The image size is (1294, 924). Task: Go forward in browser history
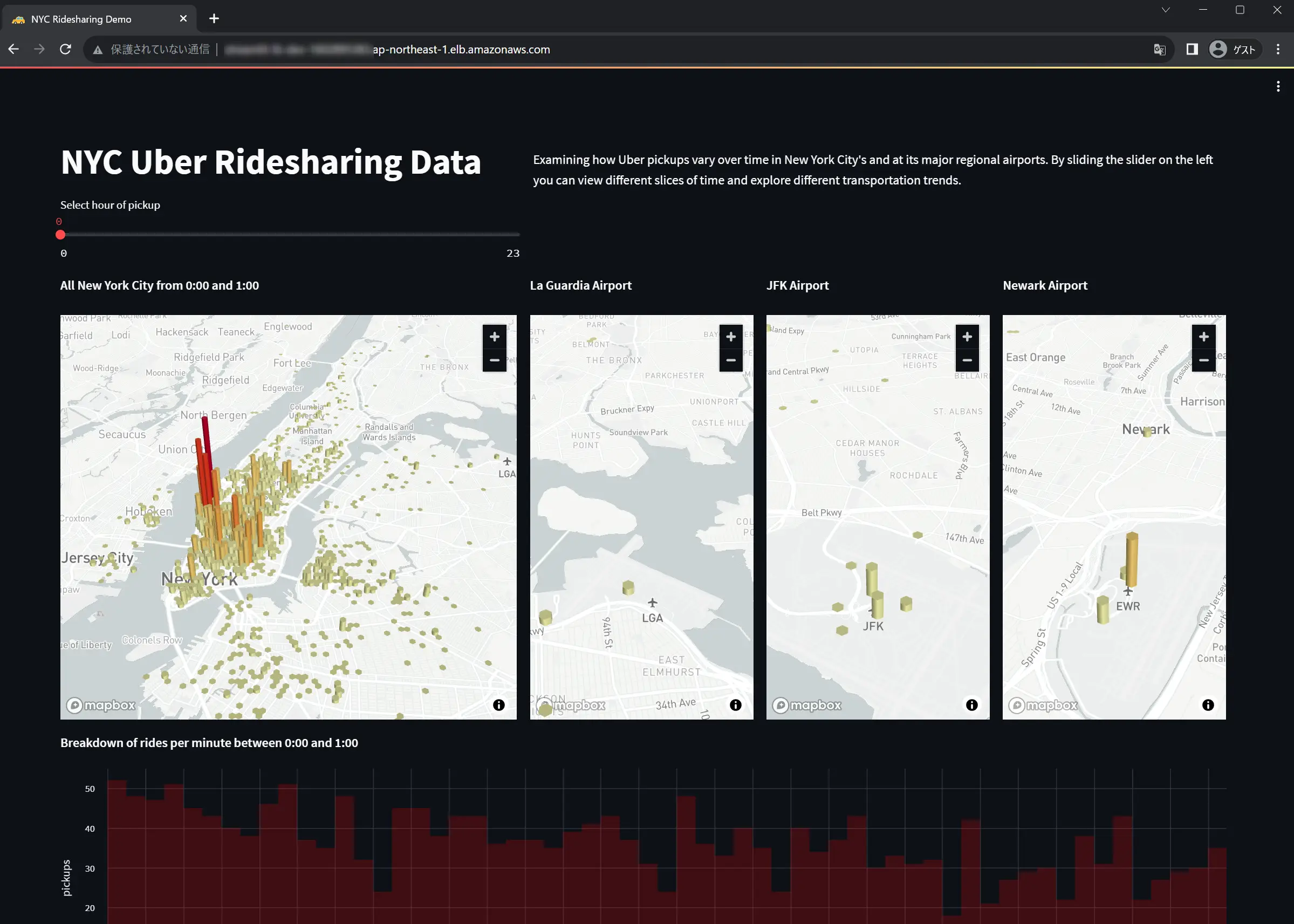click(x=39, y=50)
